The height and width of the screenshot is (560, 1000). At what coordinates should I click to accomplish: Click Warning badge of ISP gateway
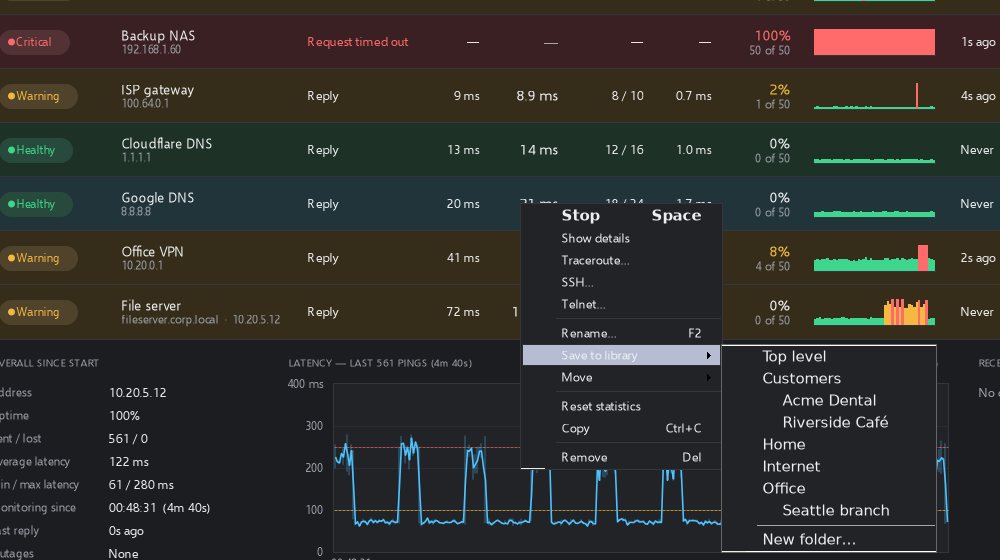click(37, 96)
